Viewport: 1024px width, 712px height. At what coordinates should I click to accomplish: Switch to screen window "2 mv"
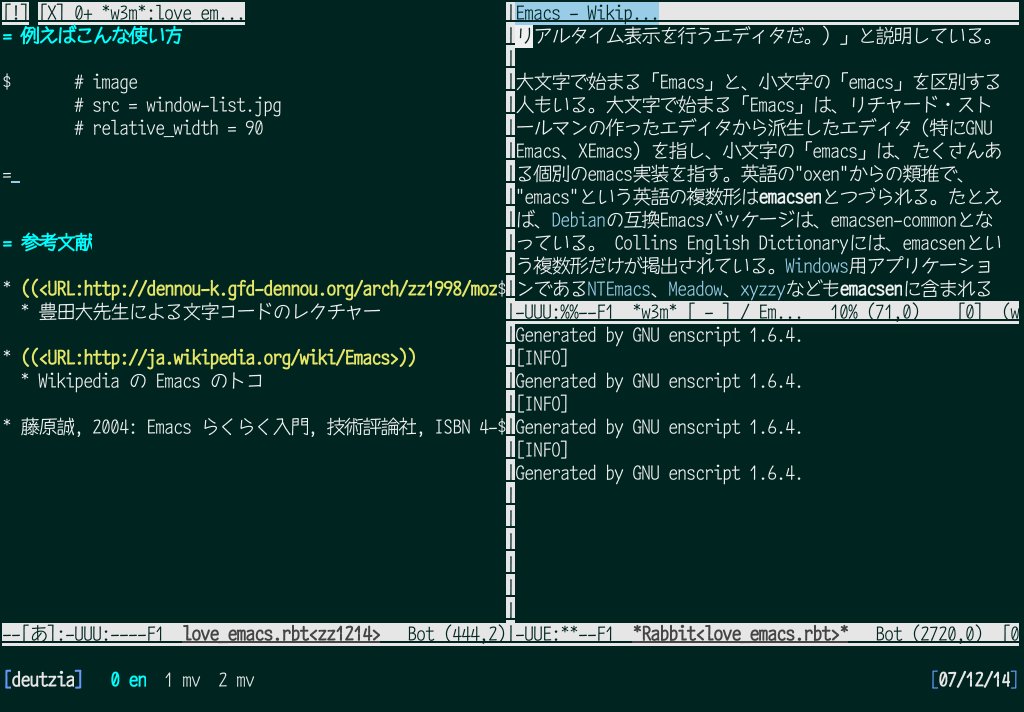coord(236,680)
